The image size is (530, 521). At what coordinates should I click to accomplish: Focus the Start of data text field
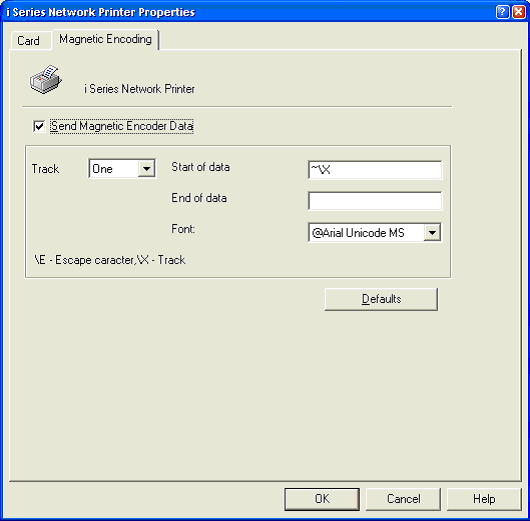375,170
